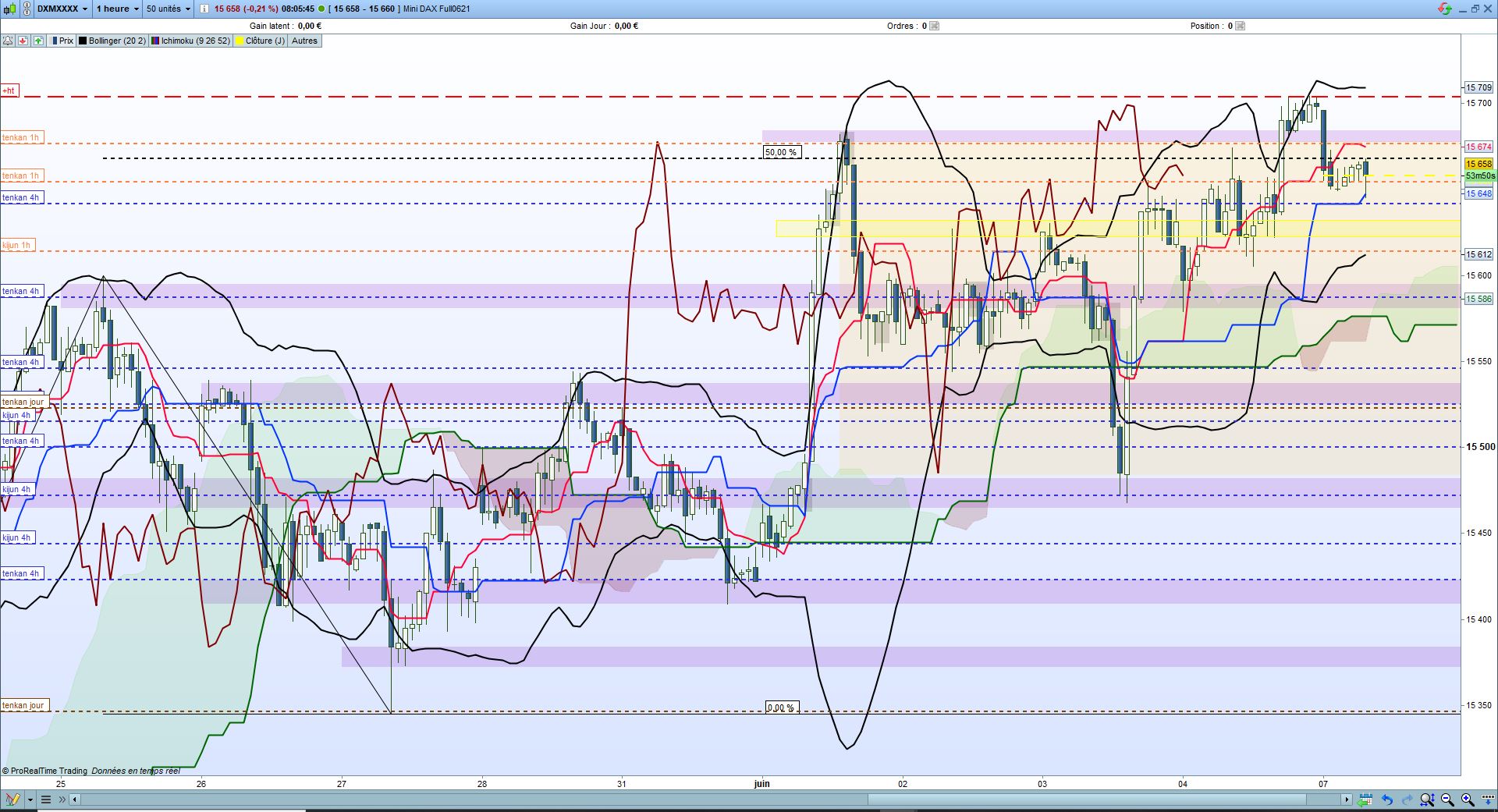1498x812 pixels.
Task: Select the Clôture (J) indicator tab
Action: pos(261,41)
